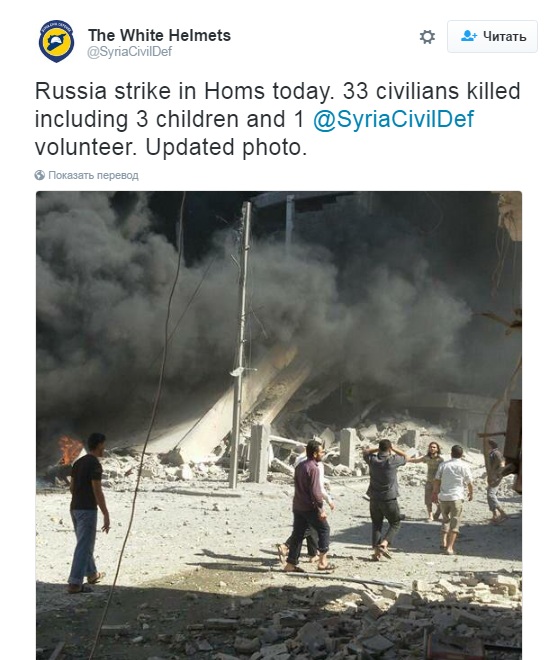Click the globe icon beside Показать перевод
Image resolution: width=558 pixels, height=660 pixels.
coord(40,175)
